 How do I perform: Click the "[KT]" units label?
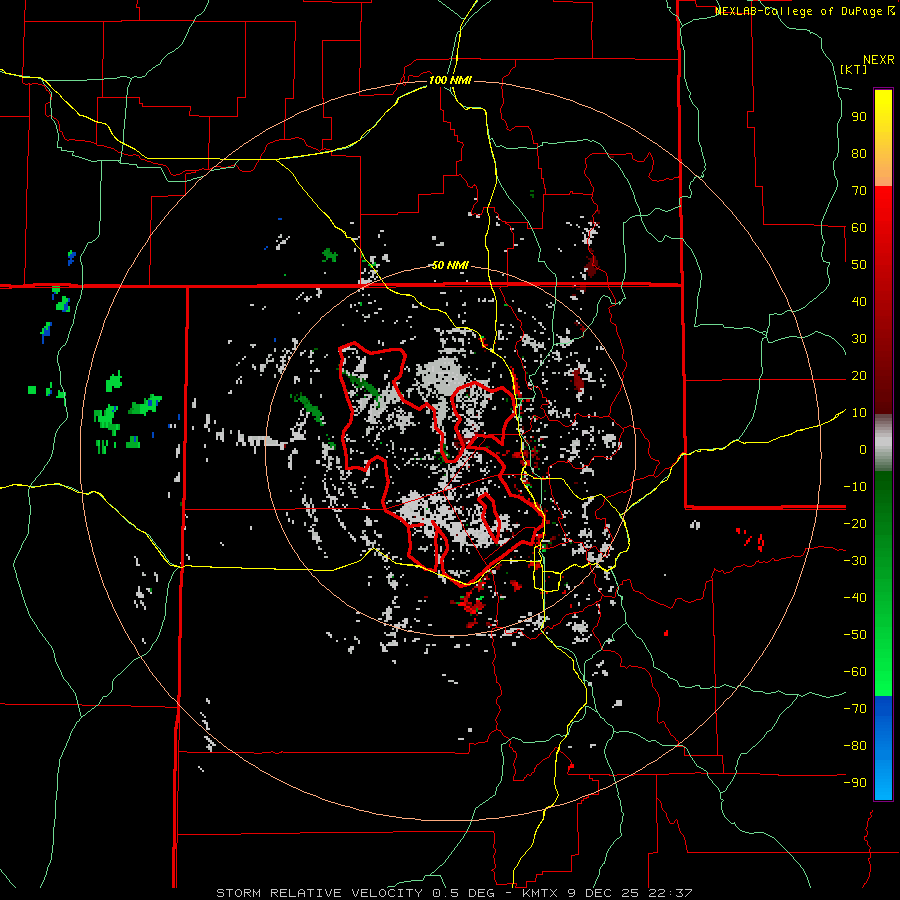point(854,69)
